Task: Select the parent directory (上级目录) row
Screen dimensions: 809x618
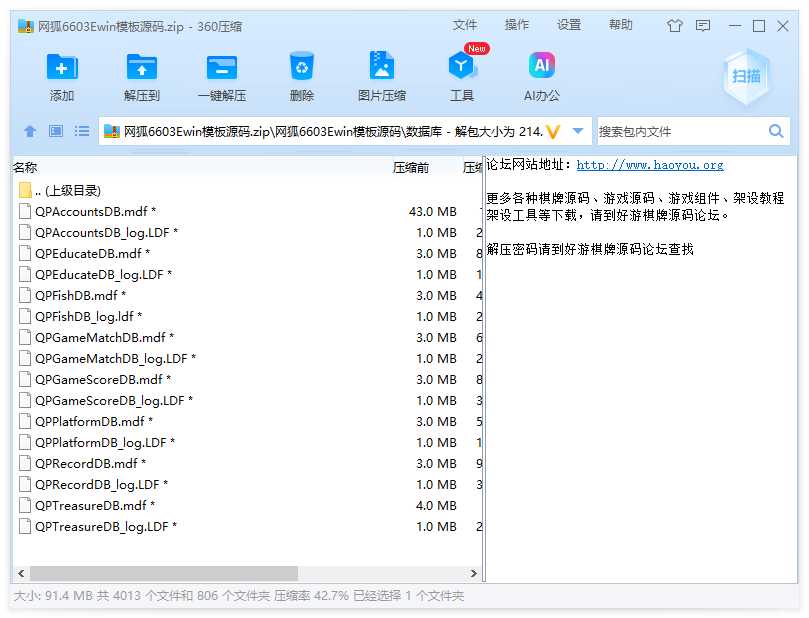Action: point(247,190)
